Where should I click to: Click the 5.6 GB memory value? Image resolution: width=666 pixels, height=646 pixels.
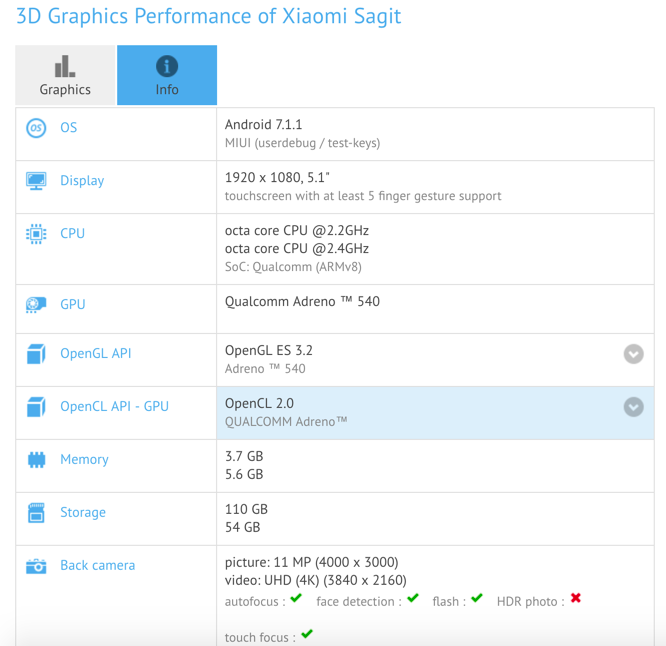click(244, 474)
